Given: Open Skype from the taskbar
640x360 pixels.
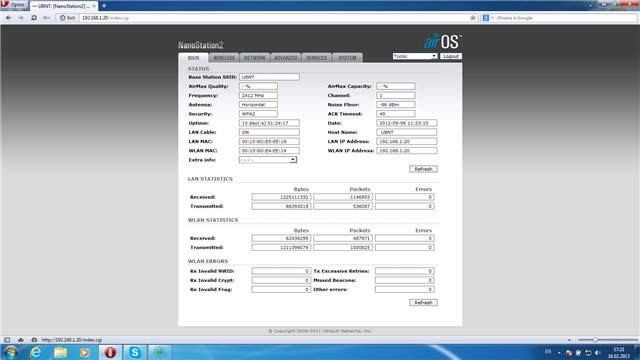Looking at the screenshot, I should point(135,352).
